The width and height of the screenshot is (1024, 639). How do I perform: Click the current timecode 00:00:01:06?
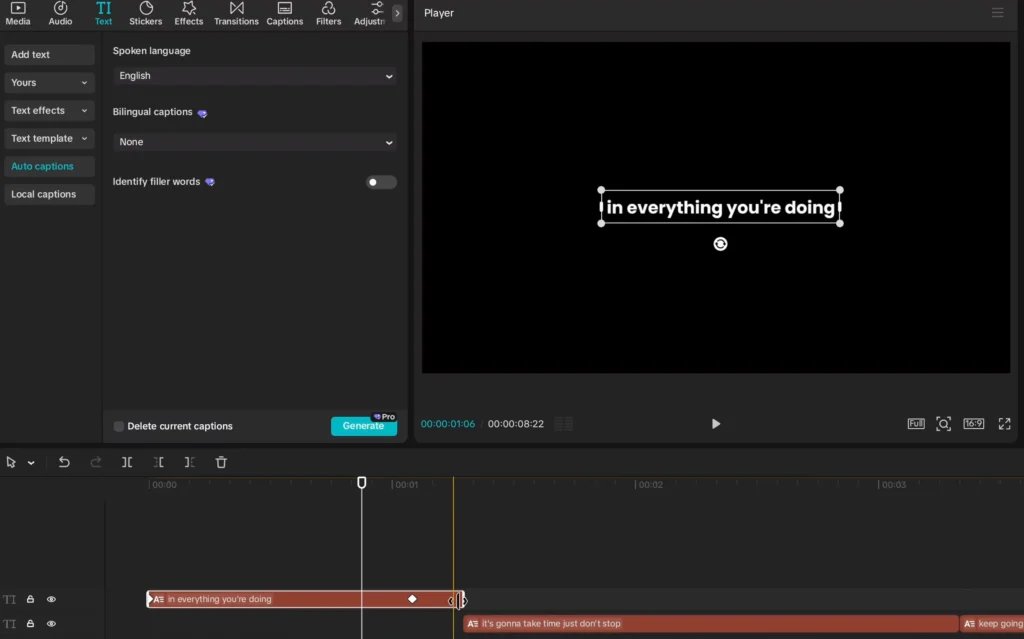pyautogui.click(x=447, y=424)
